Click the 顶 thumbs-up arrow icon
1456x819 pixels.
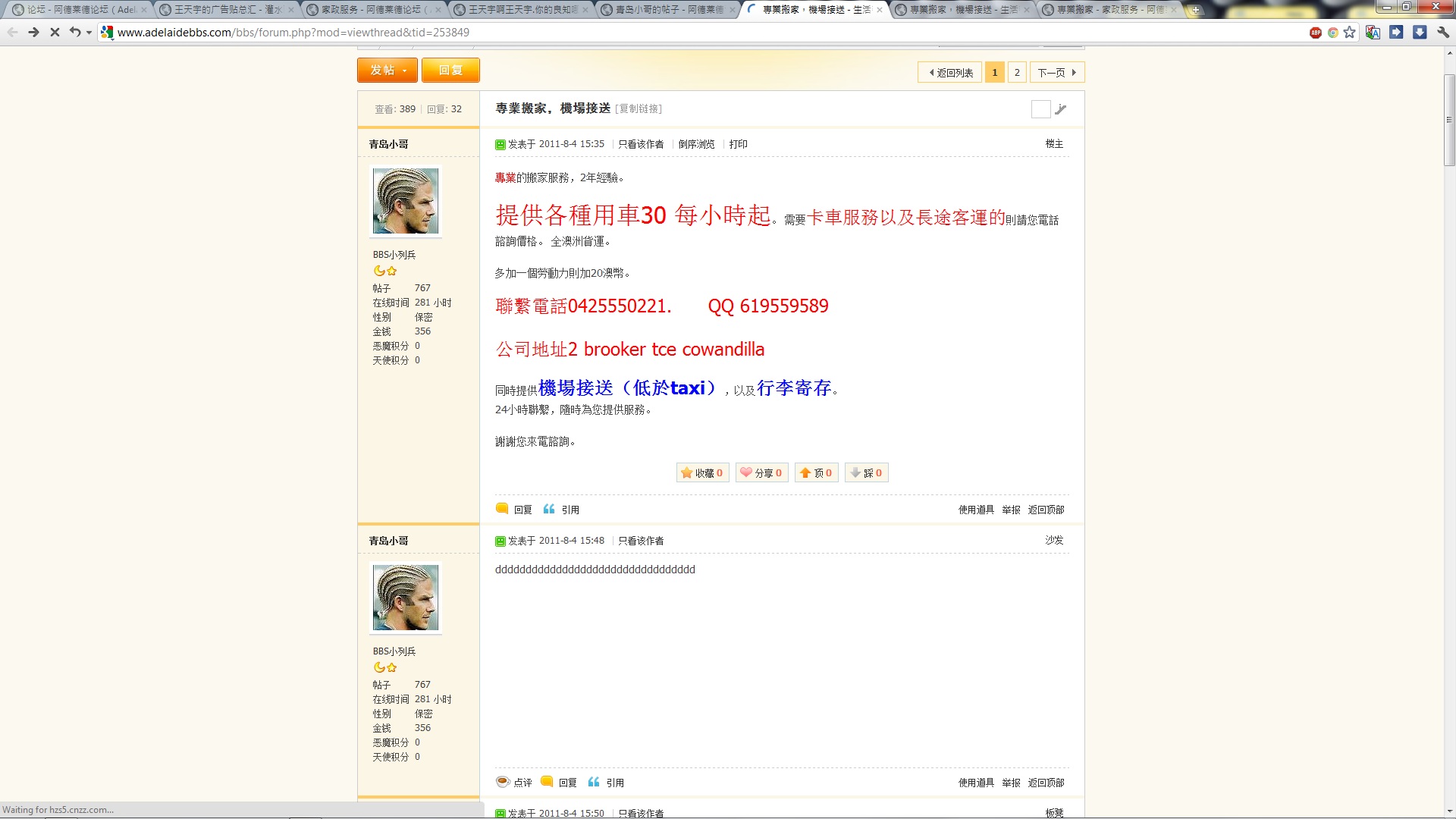[805, 473]
